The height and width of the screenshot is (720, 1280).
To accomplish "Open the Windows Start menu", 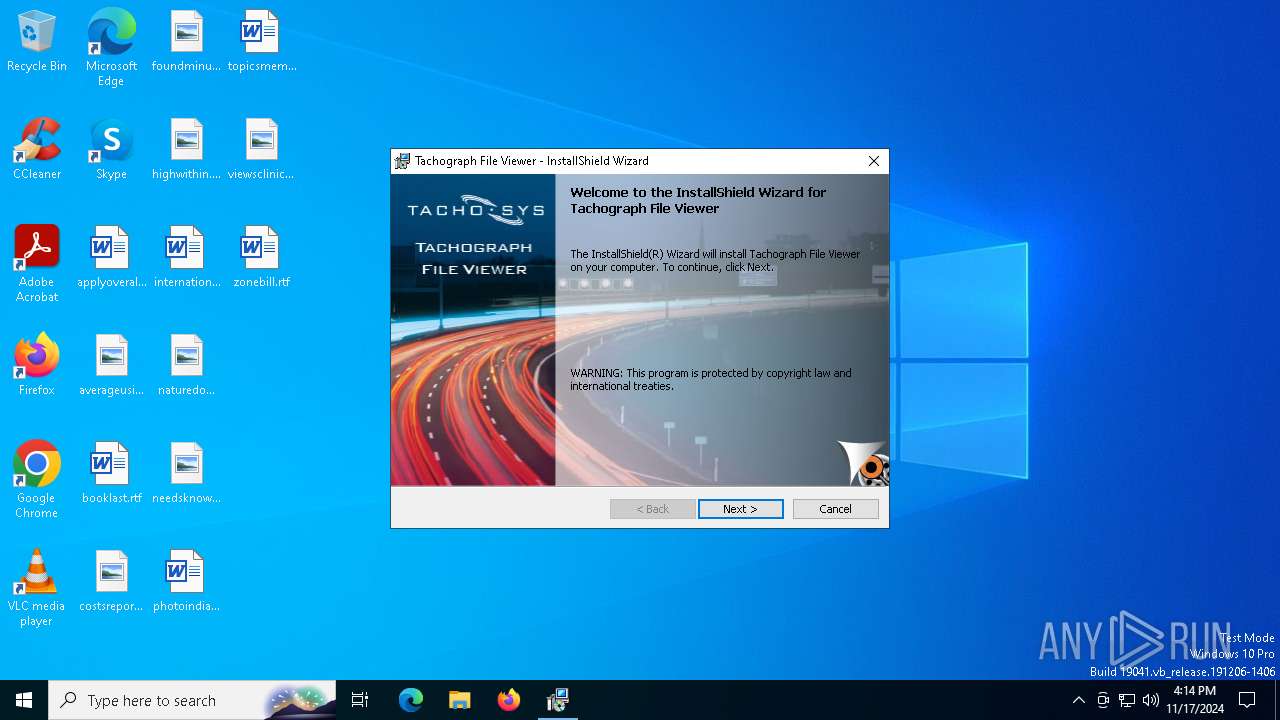I will tap(24, 700).
